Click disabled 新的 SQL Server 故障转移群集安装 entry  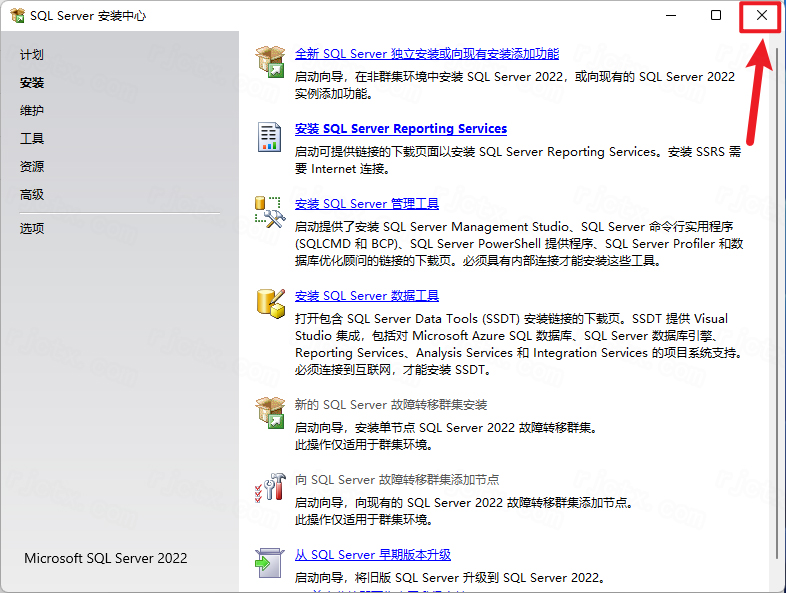(x=390, y=405)
